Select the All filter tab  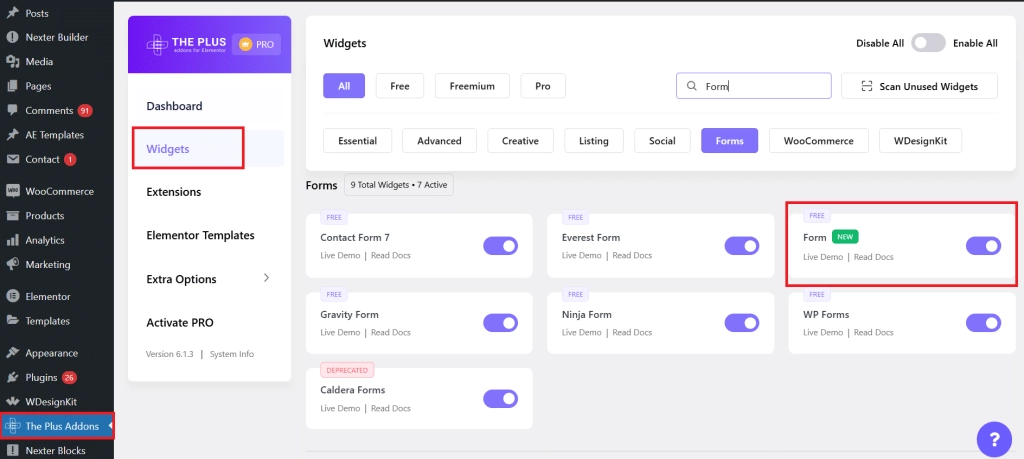tap(344, 86)
